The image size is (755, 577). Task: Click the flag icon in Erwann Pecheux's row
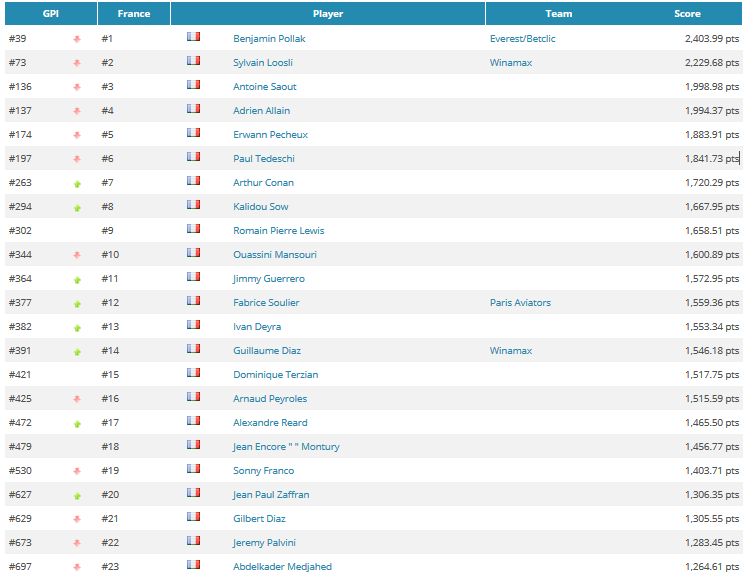(194, 132)
